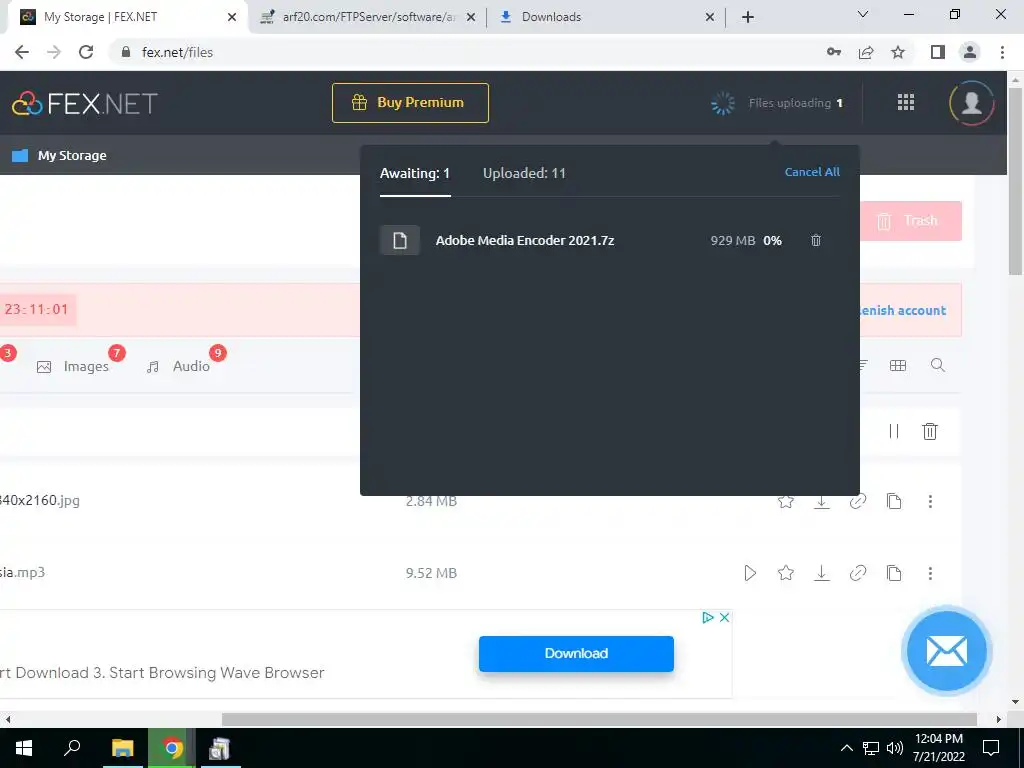
Task: Open the saved passwords key icon
Action: [x=834, y=52]
